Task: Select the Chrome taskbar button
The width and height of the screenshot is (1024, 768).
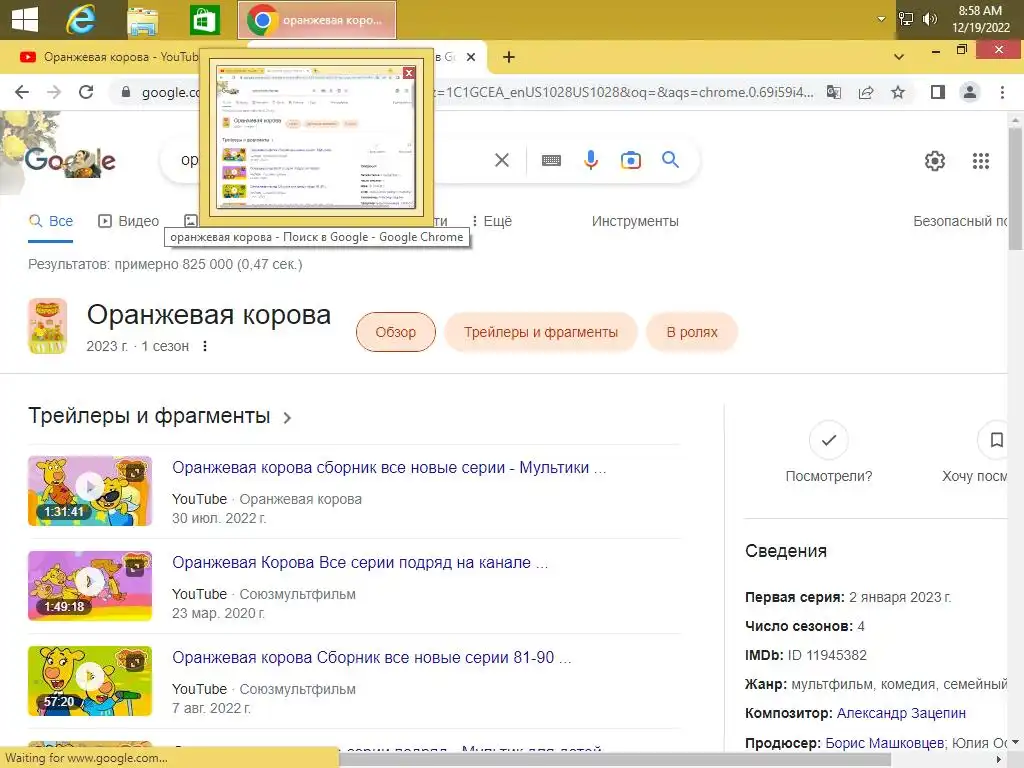Action: tap(317, 20)
